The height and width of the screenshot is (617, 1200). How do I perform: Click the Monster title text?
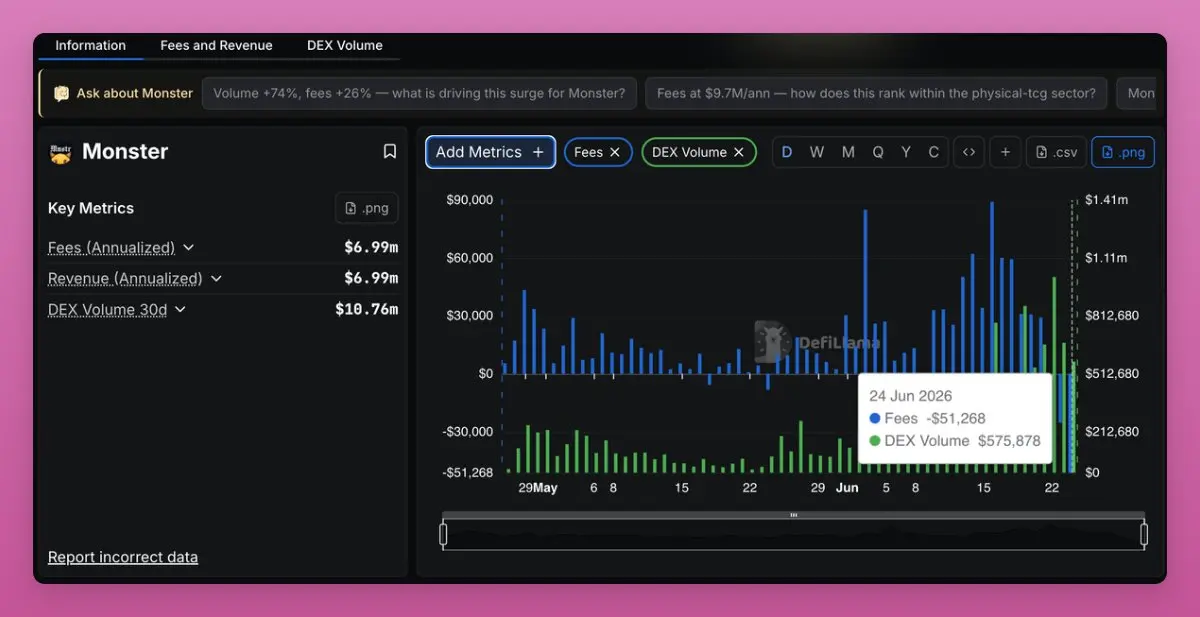[125, 152]
